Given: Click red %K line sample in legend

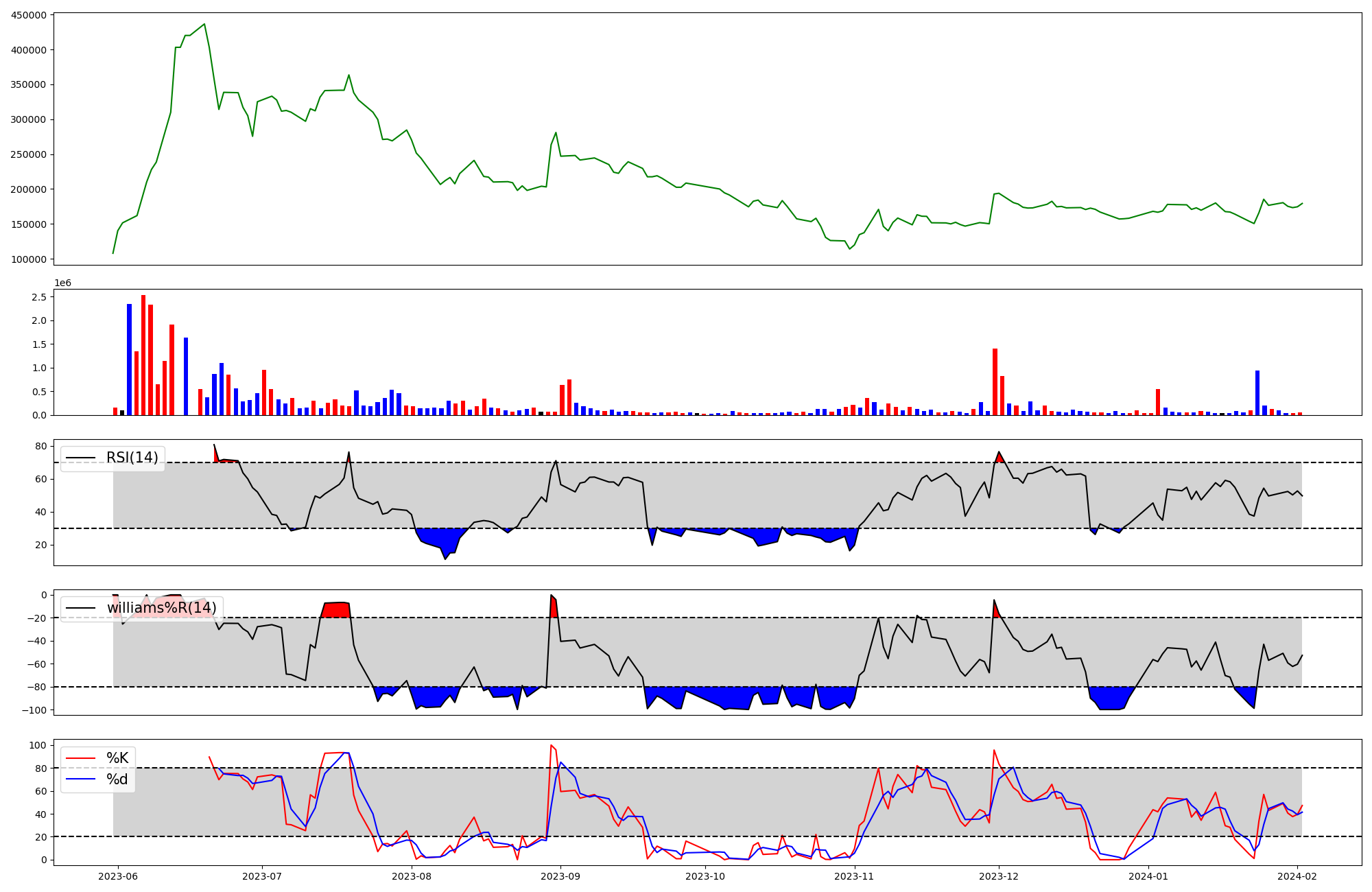Looking at the screenshot, I should [80, 758].
